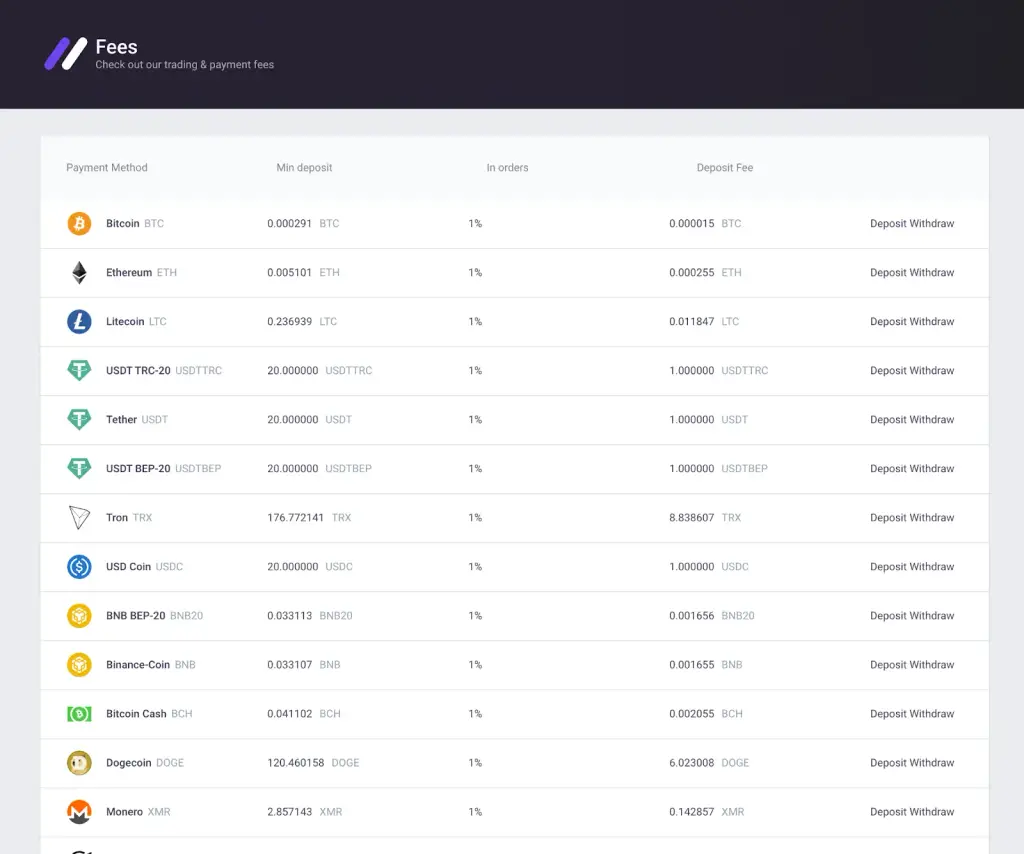This screenshot has height=854, width=1024.
Task: Click the Tron triangle icon
Action: tap(79, 517)
